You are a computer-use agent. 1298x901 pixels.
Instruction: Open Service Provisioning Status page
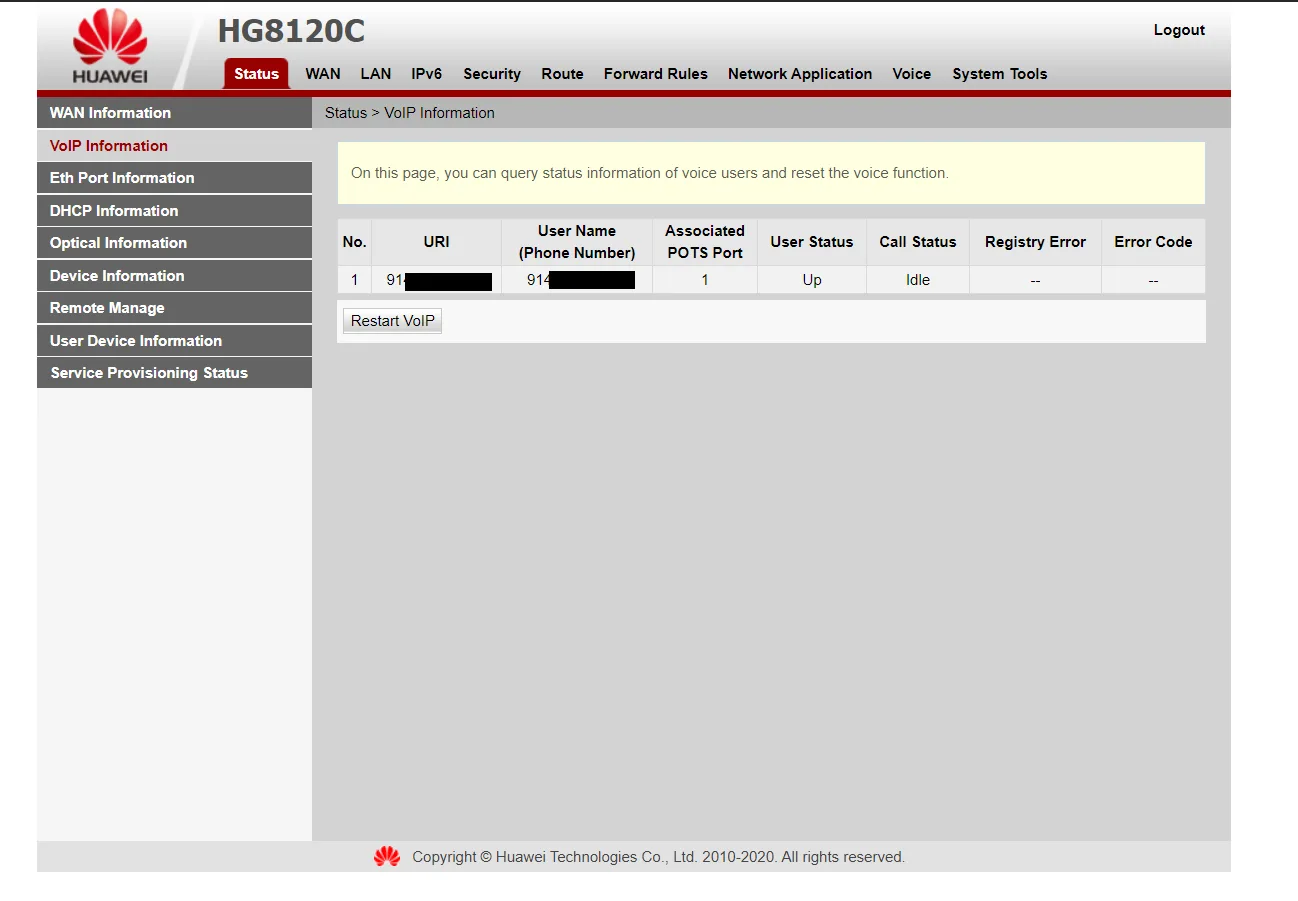pos(149,373)
